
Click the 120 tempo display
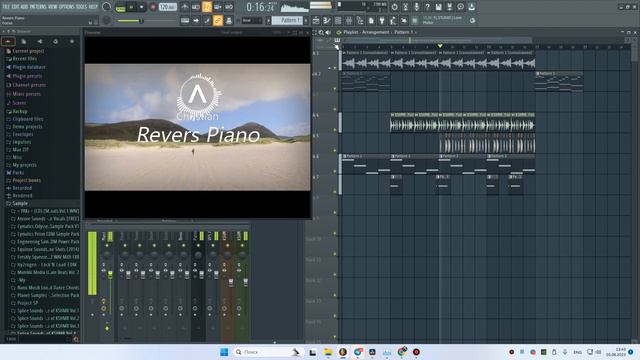pyautogui.click(x=167, y=7)
